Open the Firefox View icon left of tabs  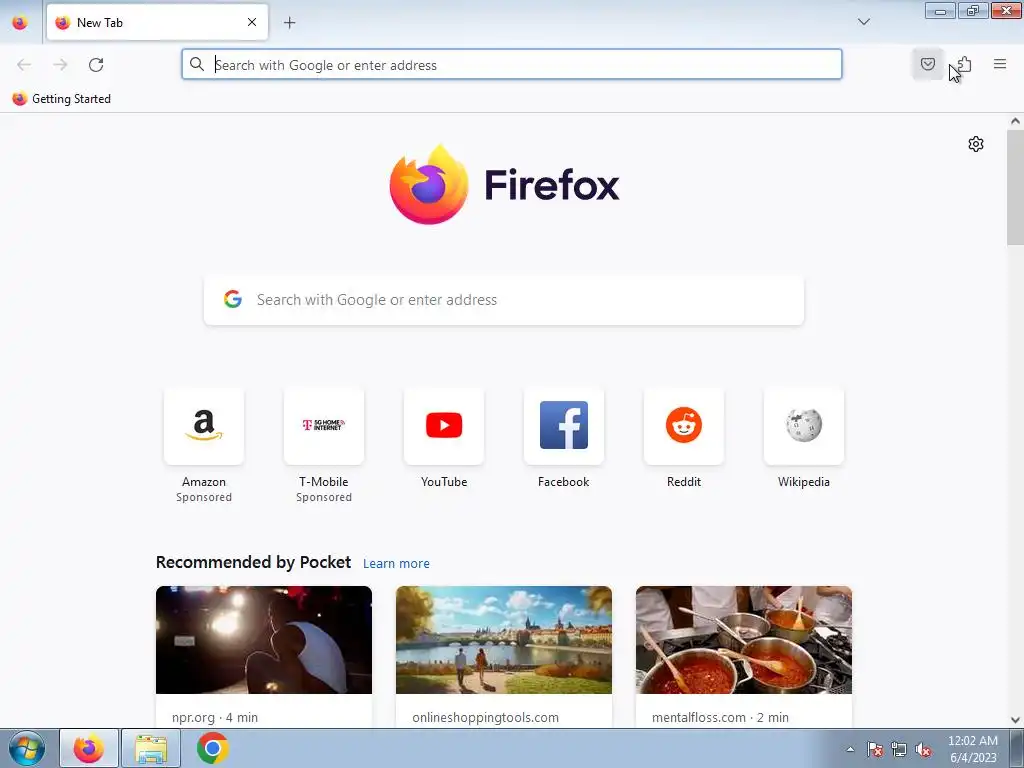pyautogui.click(x=20, y=22)
